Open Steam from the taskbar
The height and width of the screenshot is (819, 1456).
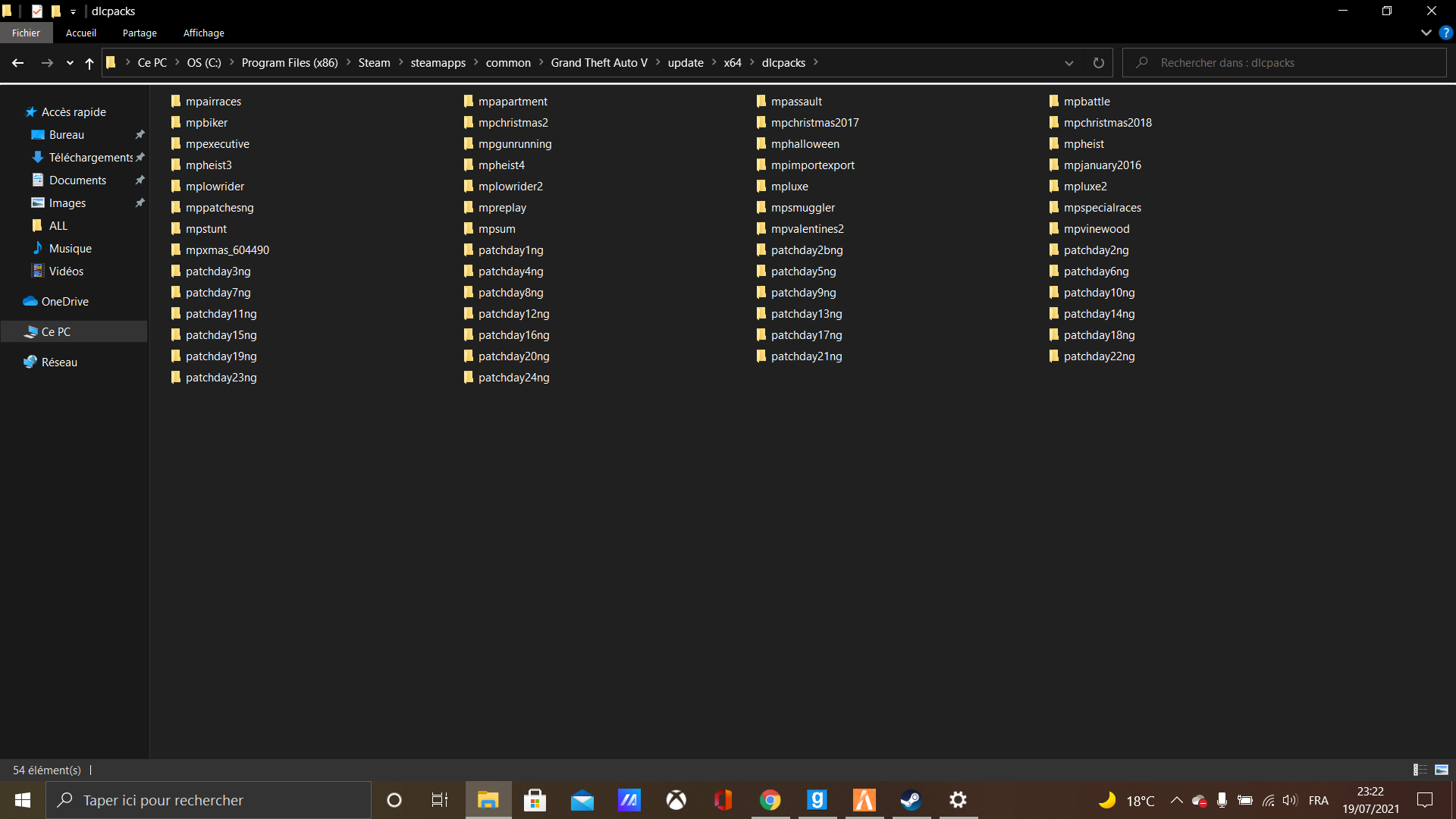coord(911,800)
